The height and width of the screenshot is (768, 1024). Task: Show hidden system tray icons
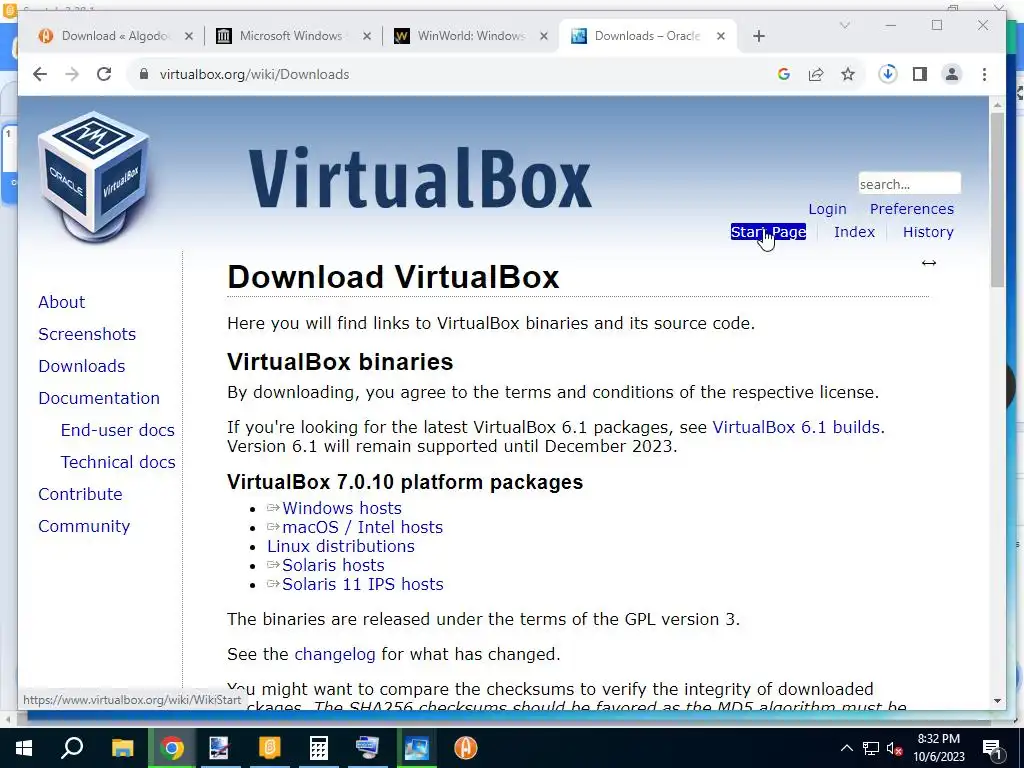point(846,748)
